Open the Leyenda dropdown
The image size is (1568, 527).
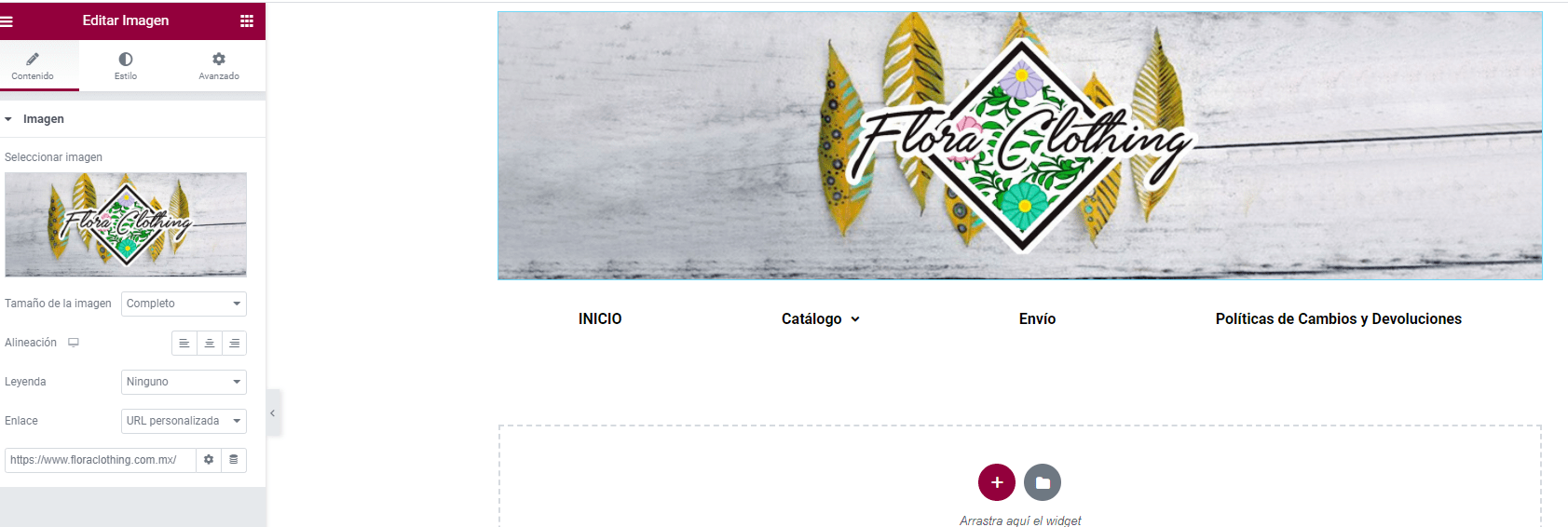pyautogui.click(x=184, y=382)
